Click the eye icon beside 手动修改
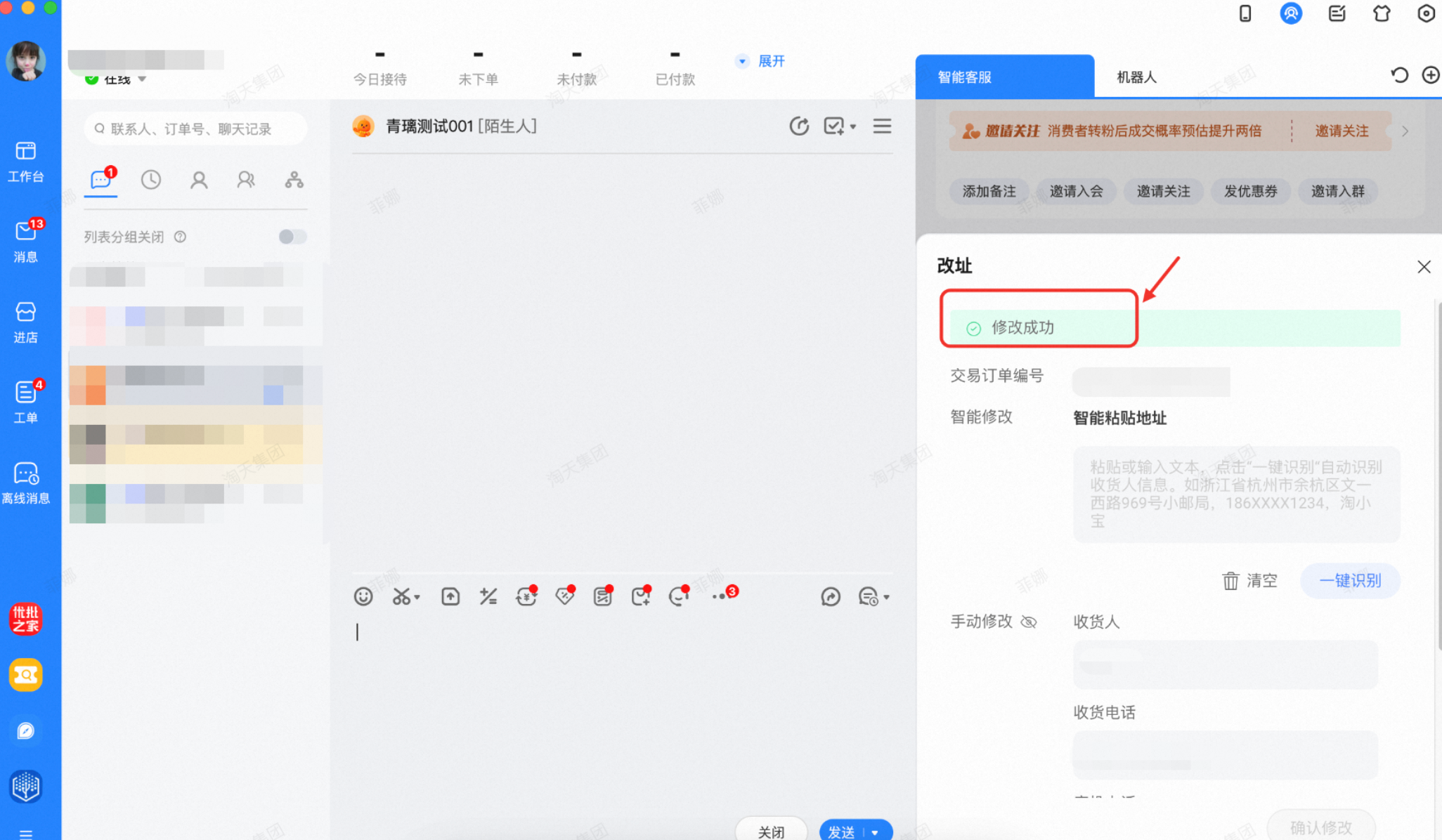The width and height of the screenshot is (1442, 840). (1029, 621)
